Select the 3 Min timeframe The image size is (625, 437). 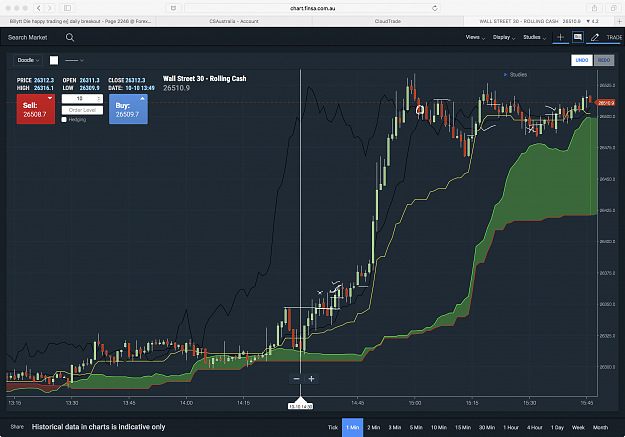pos(395,427)
